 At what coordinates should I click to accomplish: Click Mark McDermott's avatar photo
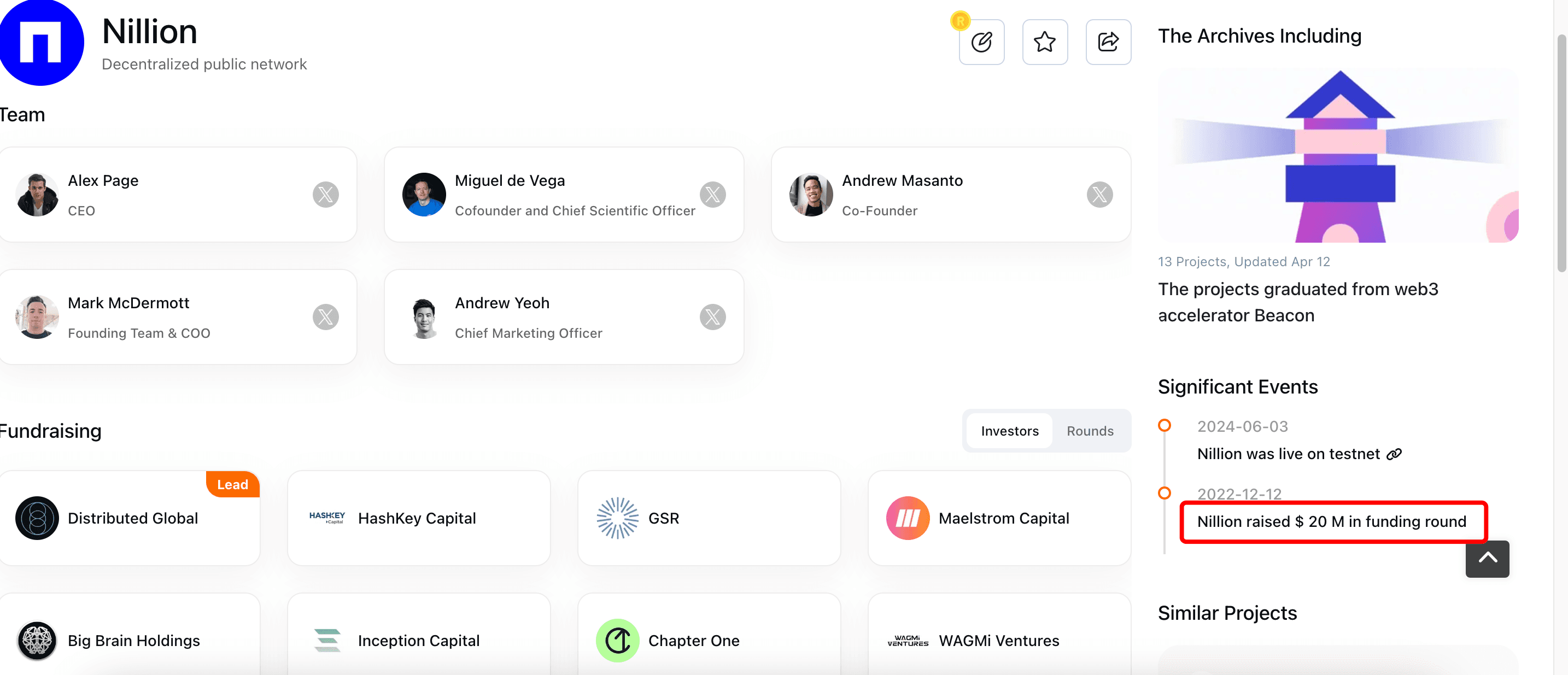(x=37, y=317)
